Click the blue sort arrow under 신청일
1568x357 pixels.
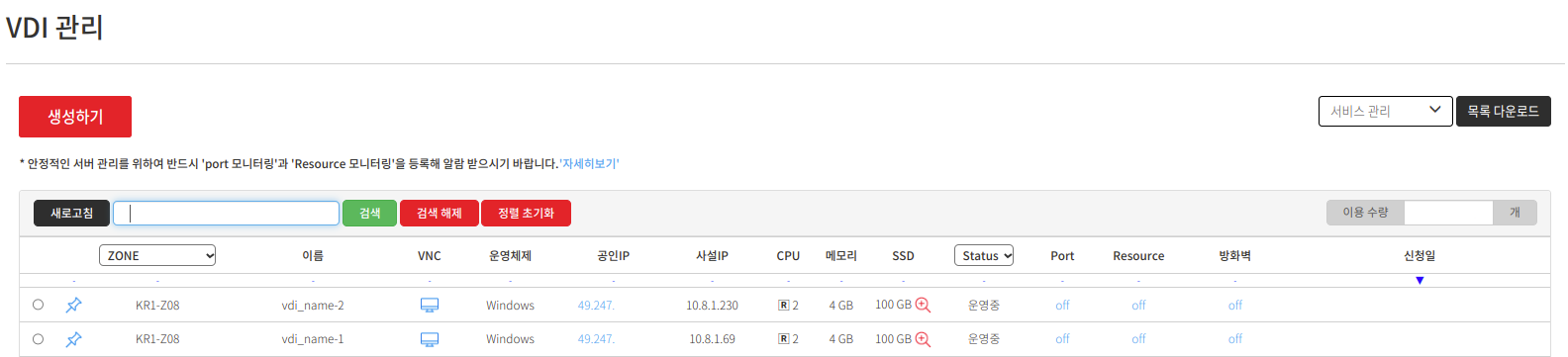click(1420, 281)
